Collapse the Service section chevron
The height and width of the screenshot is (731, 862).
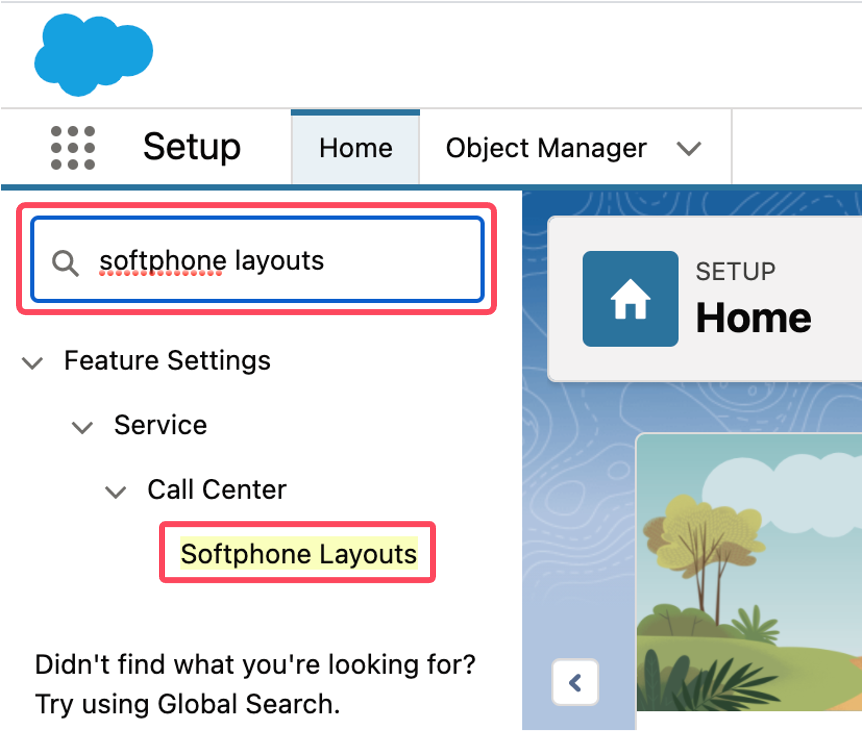(x=82, y=427)
